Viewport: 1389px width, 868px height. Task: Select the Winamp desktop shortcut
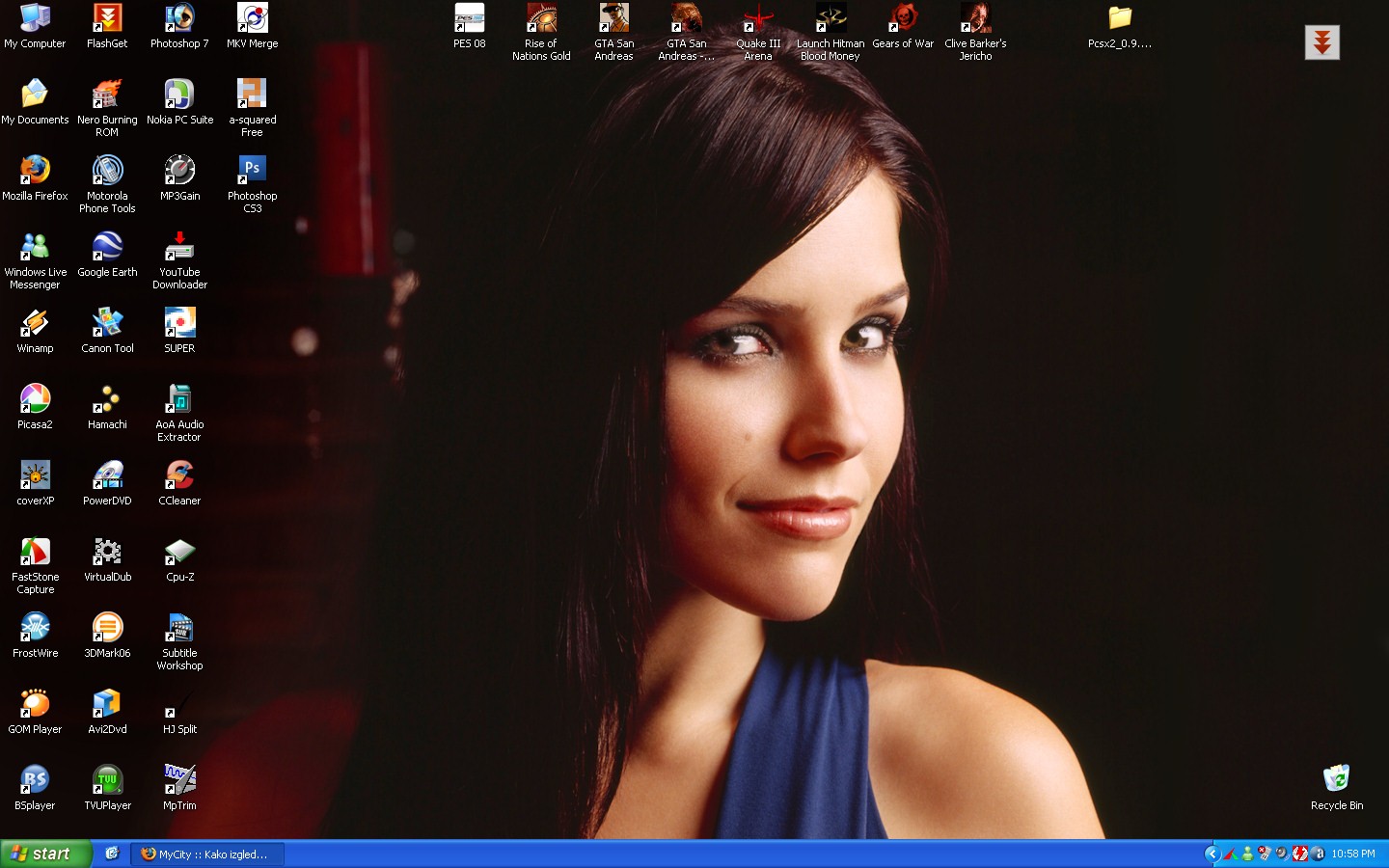[x=35, y=332]
